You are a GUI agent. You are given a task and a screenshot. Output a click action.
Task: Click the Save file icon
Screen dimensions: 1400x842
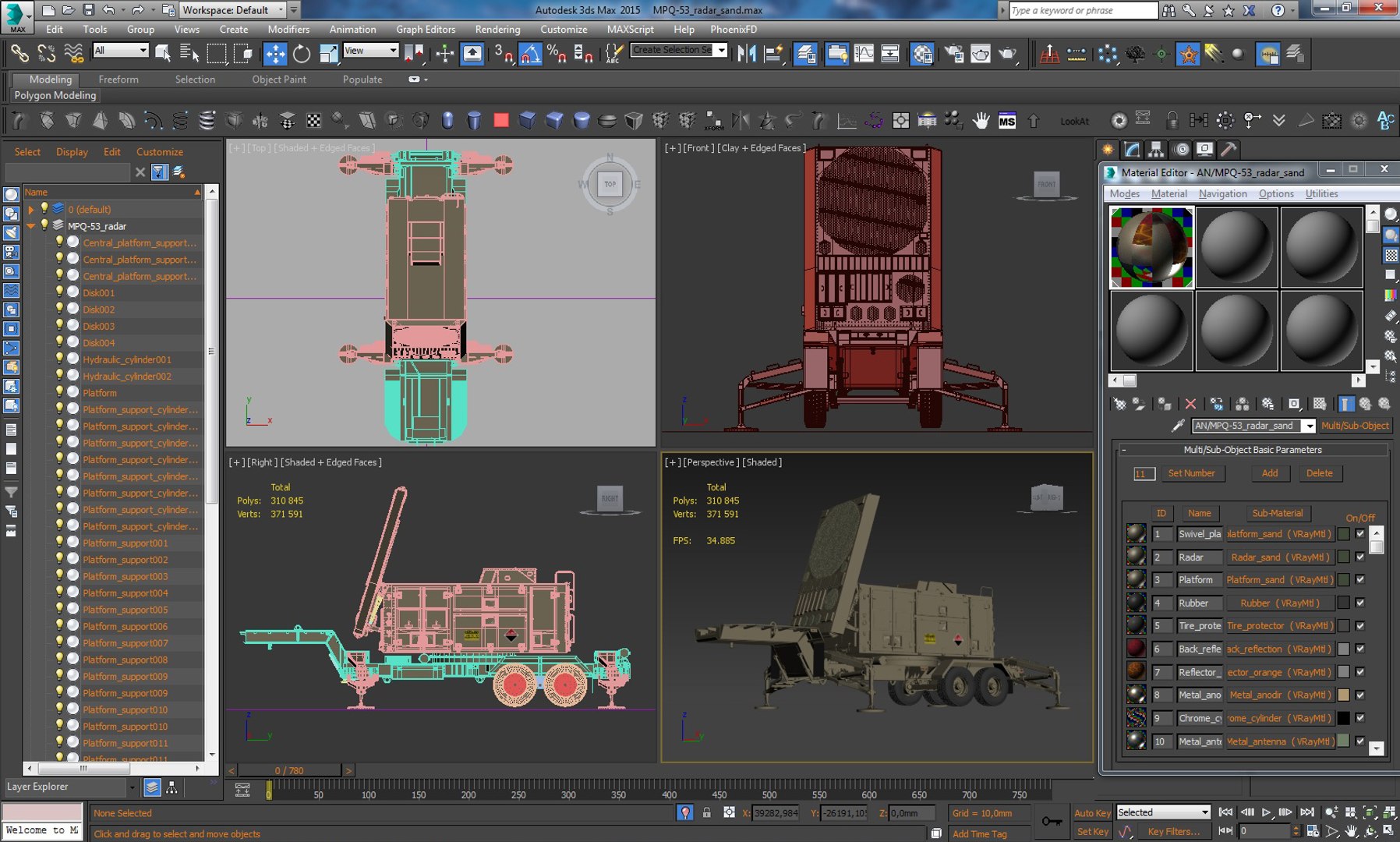[x=88, y=10]
